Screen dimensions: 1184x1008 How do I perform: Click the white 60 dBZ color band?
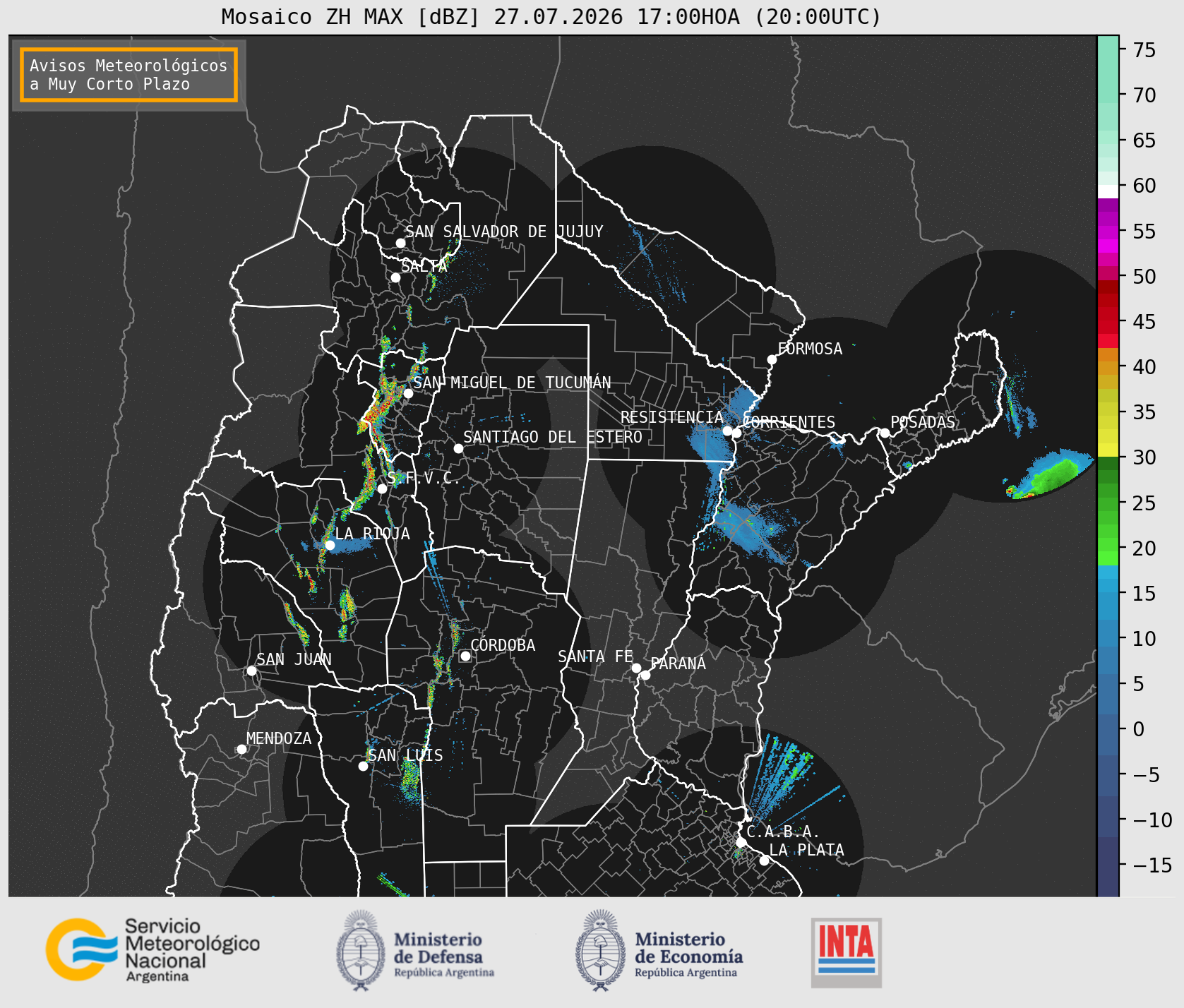(1108, 191)
